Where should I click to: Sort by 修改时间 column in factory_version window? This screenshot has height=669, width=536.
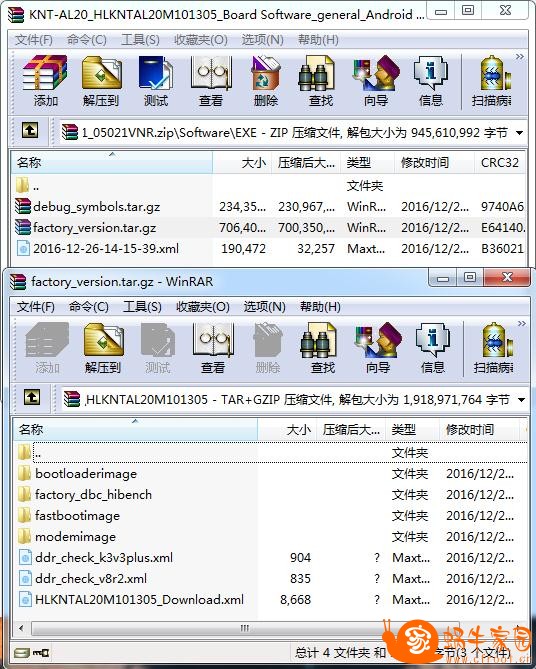click(x=479, y=430)
